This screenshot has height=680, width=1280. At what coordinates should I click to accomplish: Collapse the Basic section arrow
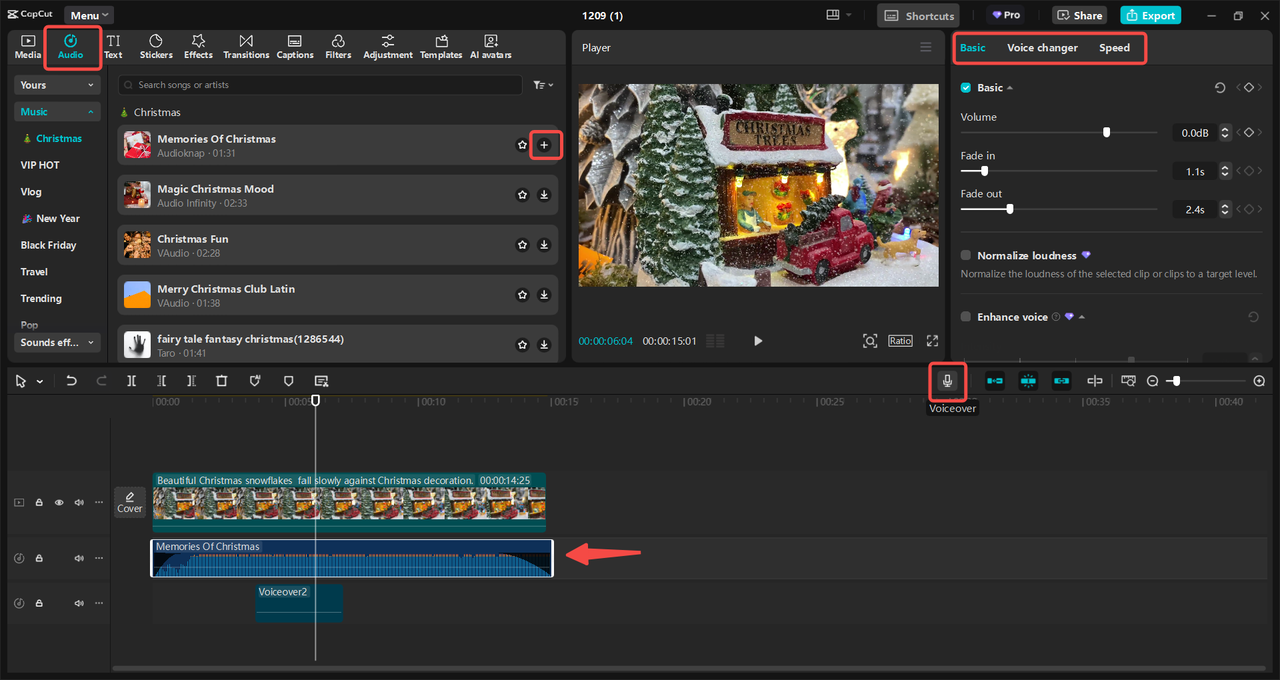[1010, 88]
